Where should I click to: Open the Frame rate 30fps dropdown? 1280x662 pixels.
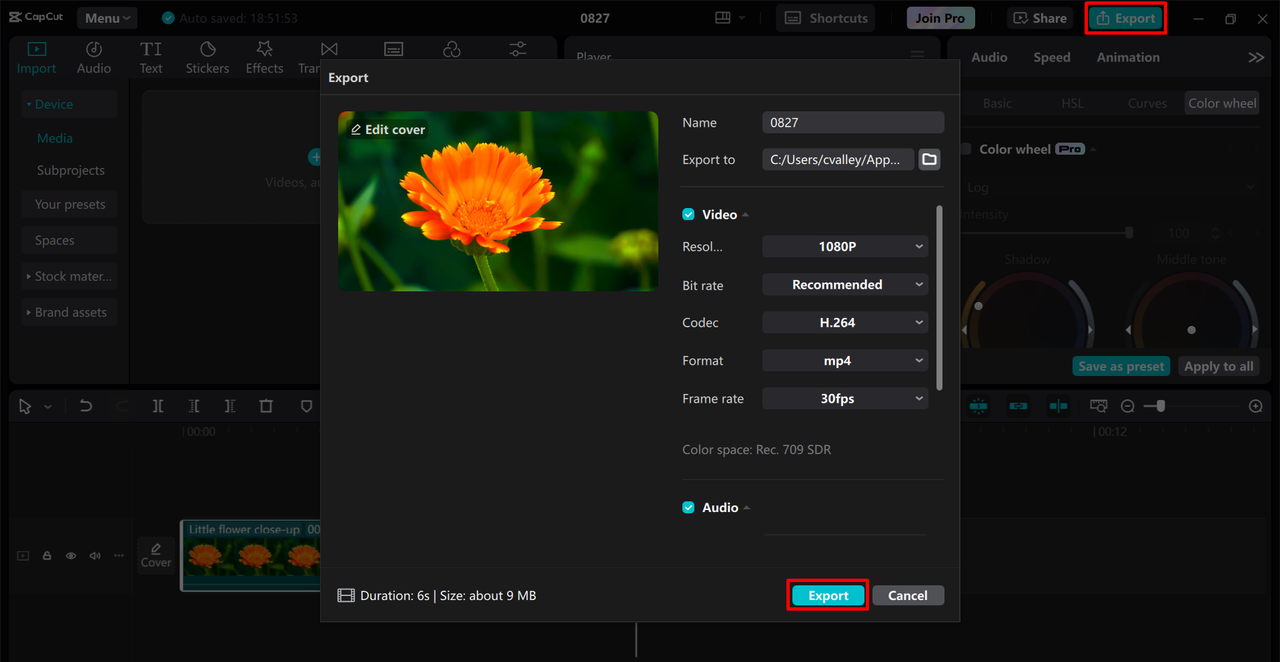pyautogui.click(x=845, y=399)
